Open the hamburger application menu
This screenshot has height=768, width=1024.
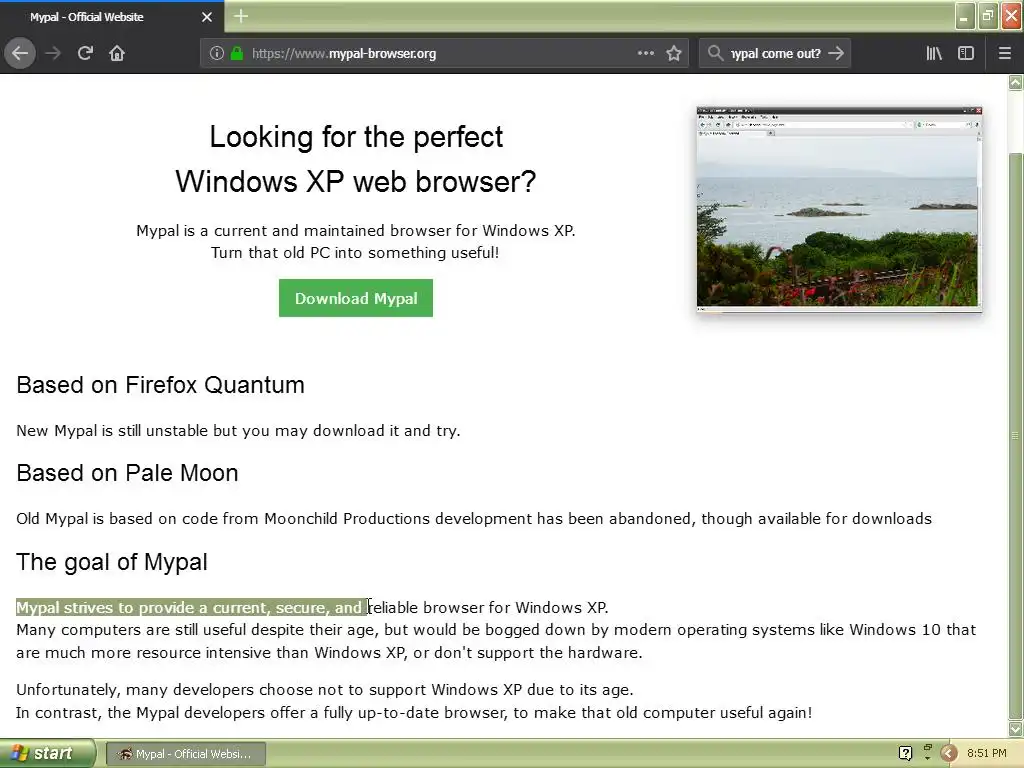click(1005, 53)
